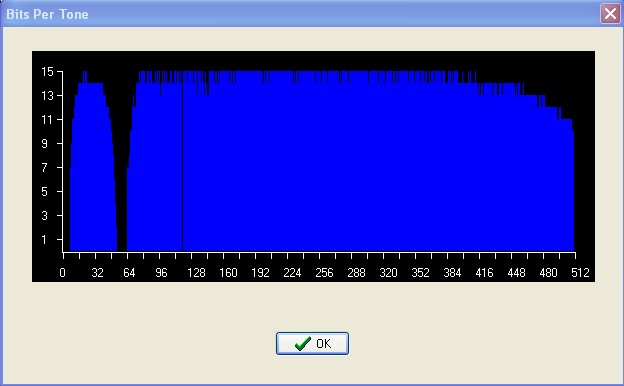The height and width of the screenshot is (386, 624).
Task: Click the 64 tone axis label
Action: [x=129, y=273]
